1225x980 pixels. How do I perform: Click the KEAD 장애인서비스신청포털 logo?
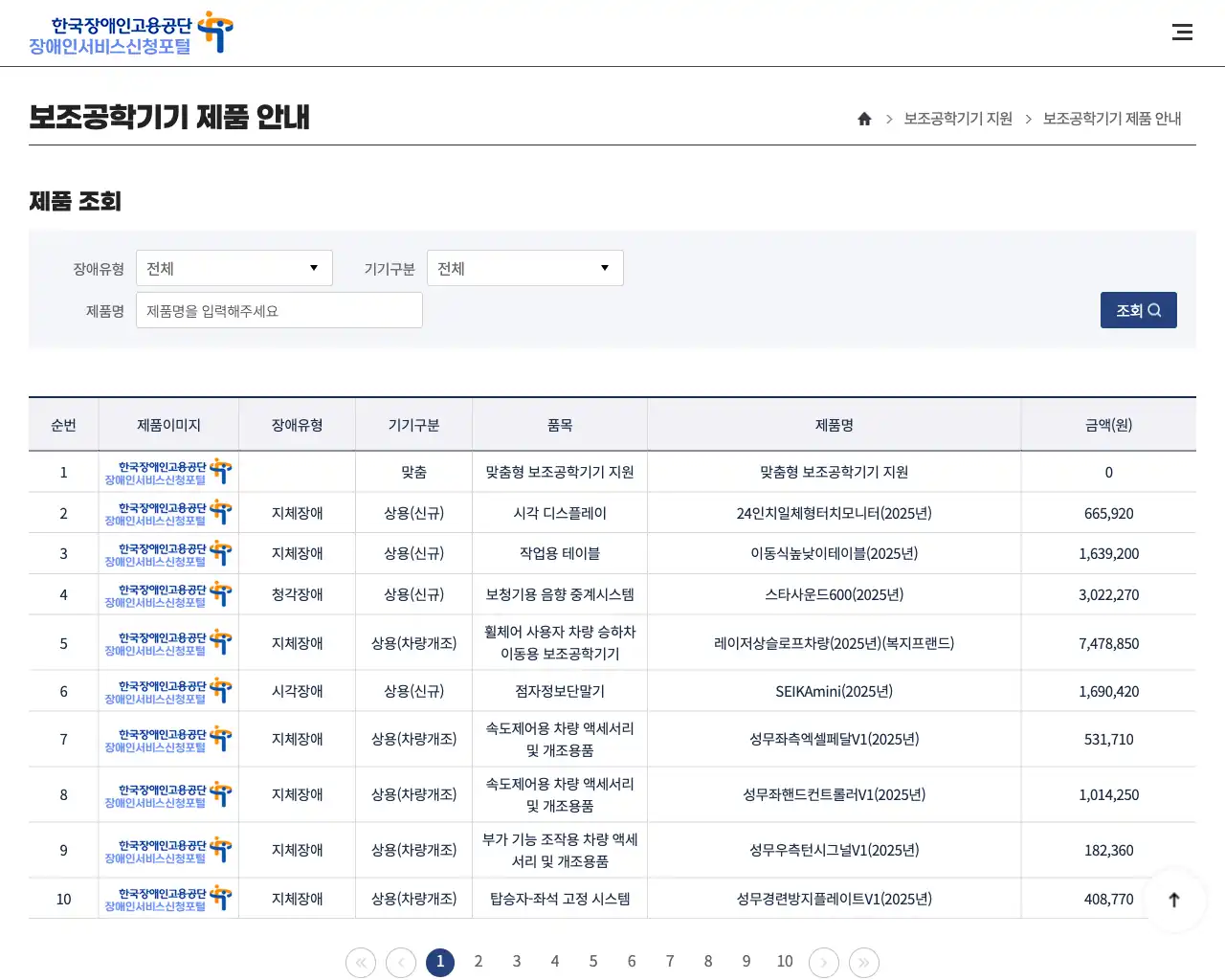point(128,33)
